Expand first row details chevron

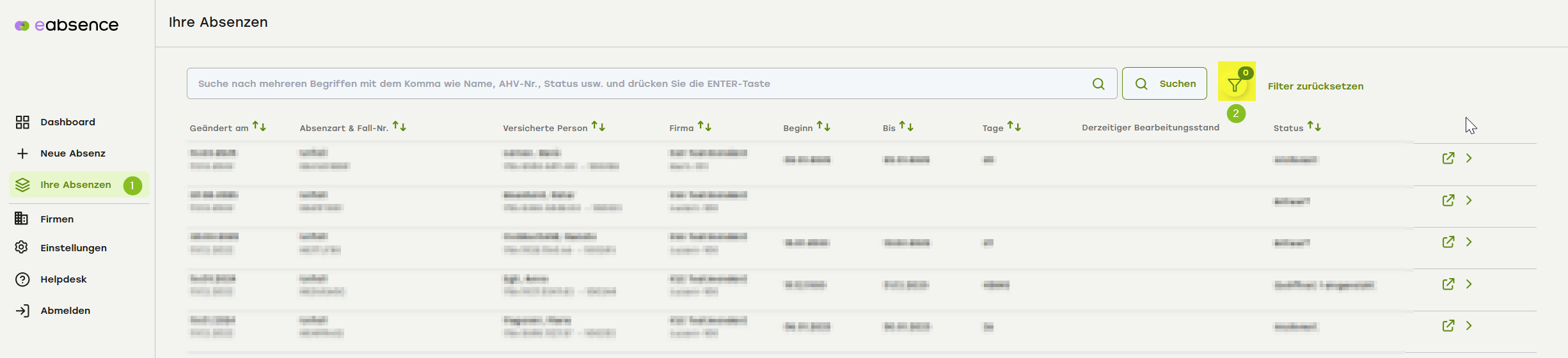tap(1469, 159)
